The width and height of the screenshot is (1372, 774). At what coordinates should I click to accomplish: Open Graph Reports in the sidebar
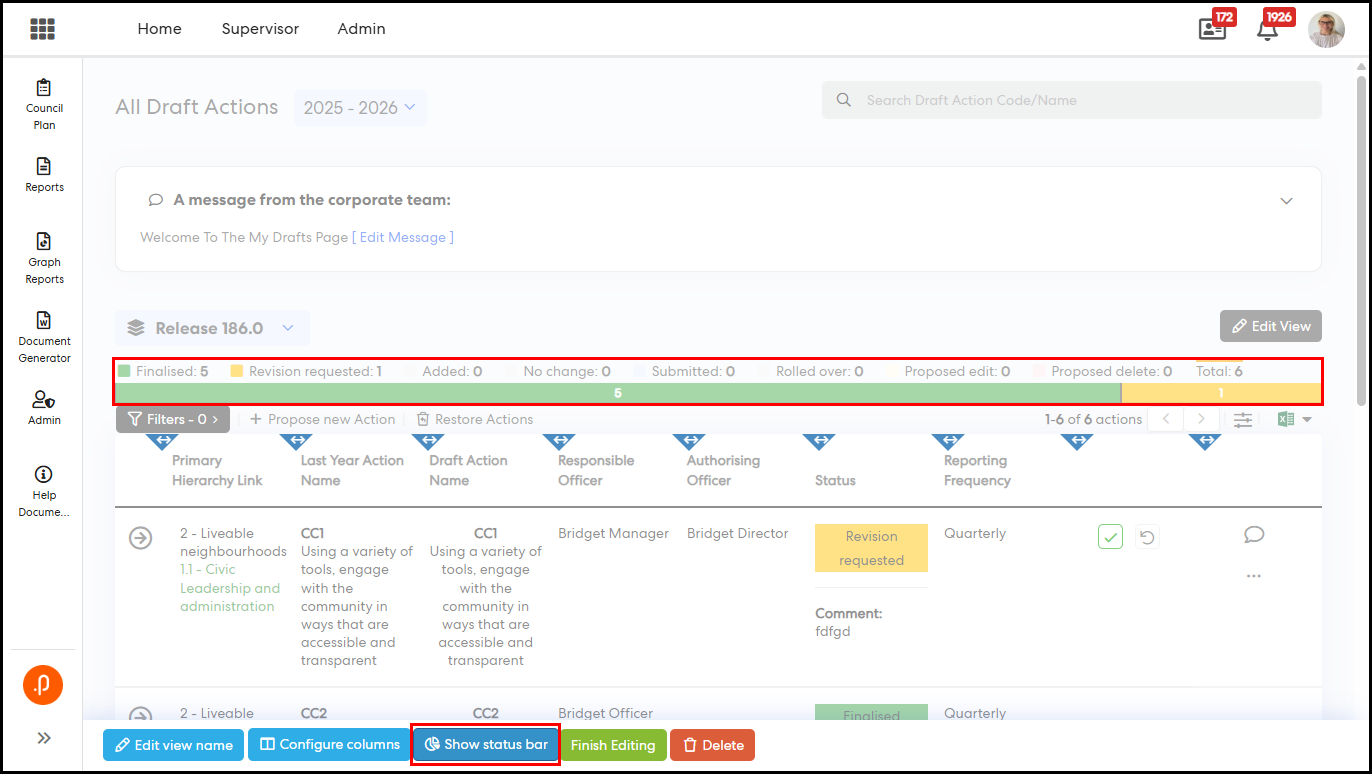click(44, 258)
